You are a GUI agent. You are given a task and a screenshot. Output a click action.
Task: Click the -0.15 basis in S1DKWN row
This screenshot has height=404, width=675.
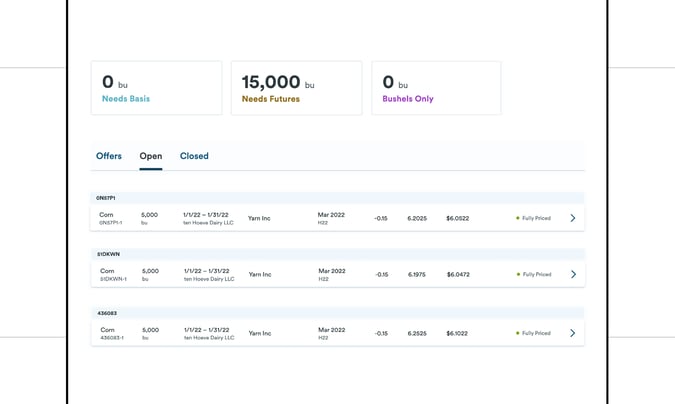[382, 274]
